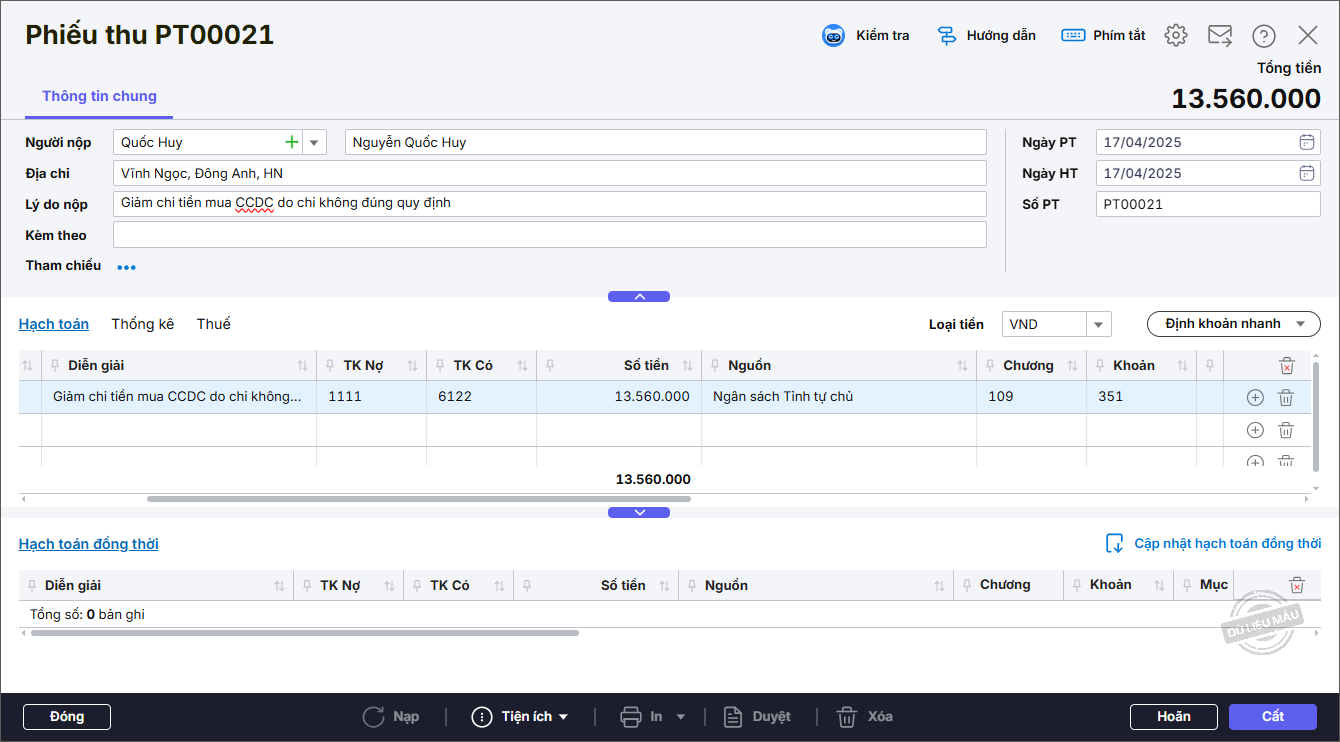Click the Hoãn button
Image resolution: width=1340 pixels, height=742 pixels.
pos(1173,717)
